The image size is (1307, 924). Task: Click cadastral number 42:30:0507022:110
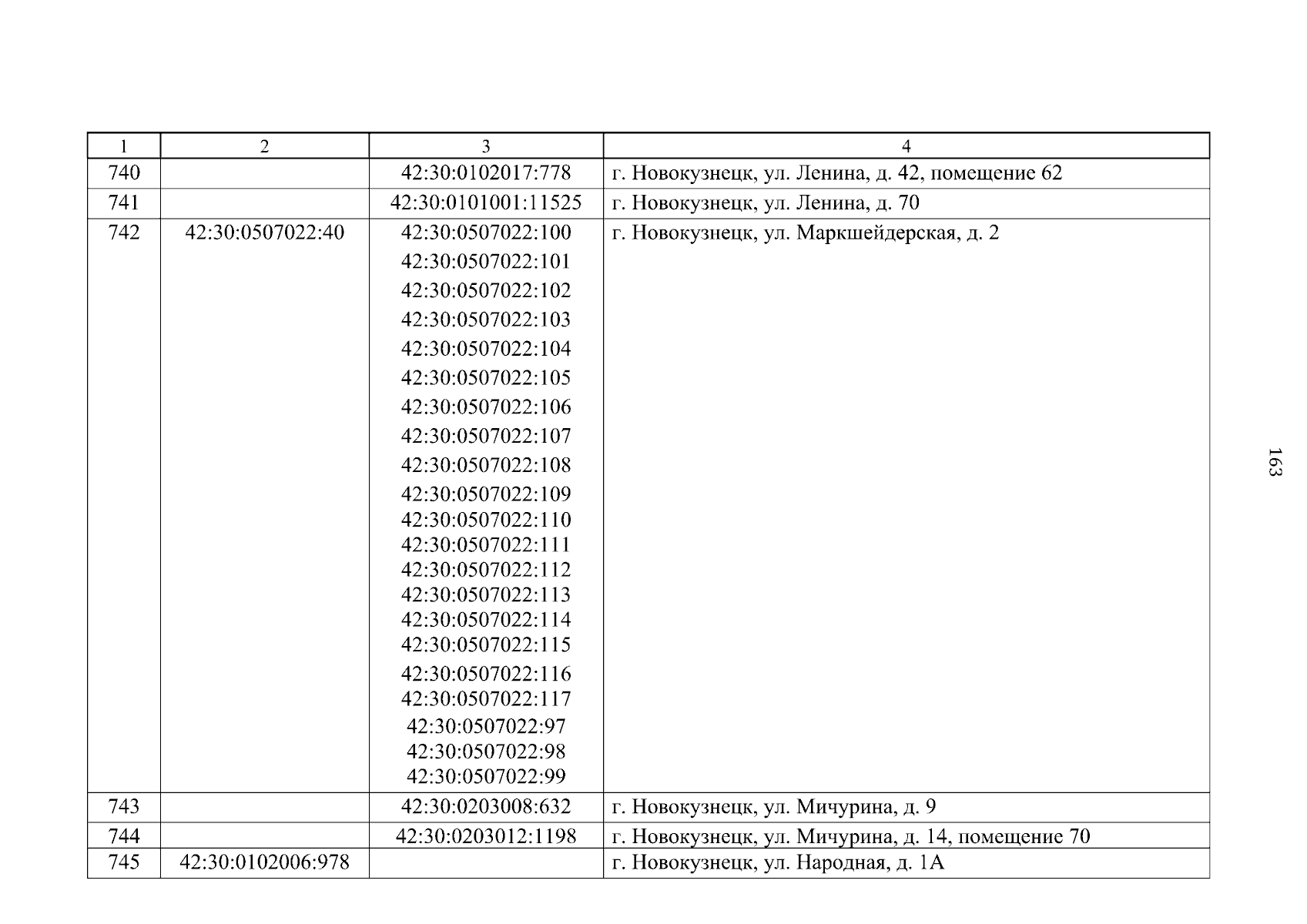coord(486,520)
